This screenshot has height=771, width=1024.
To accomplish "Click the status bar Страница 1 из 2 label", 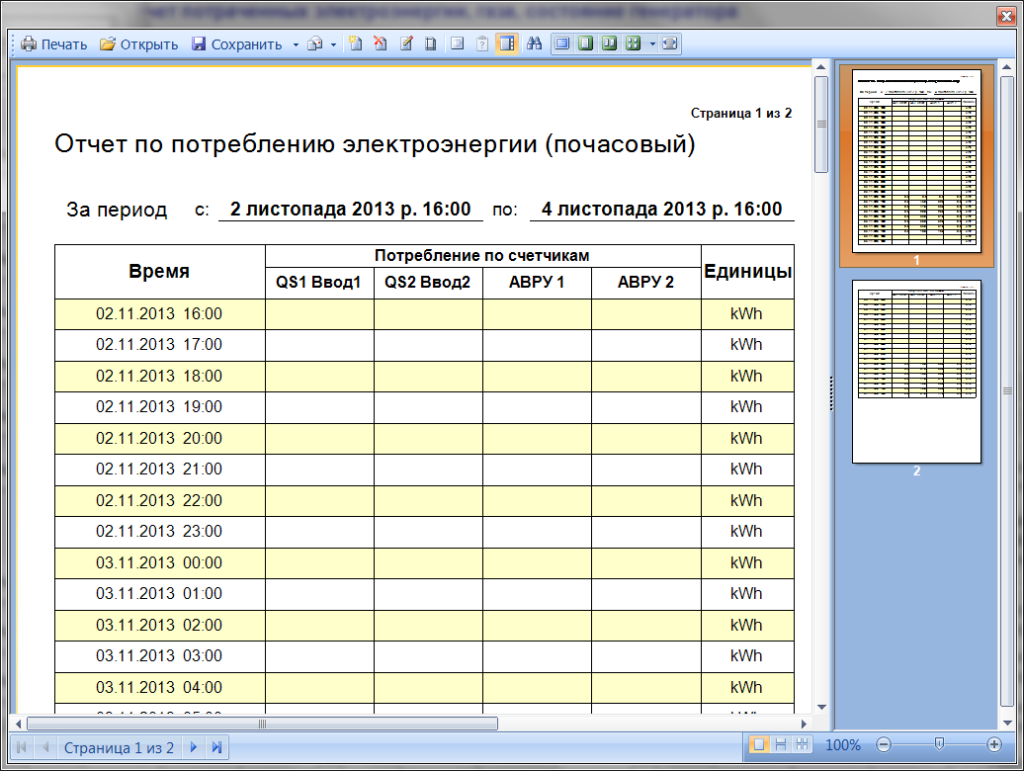I will click(x=119, y=747).
